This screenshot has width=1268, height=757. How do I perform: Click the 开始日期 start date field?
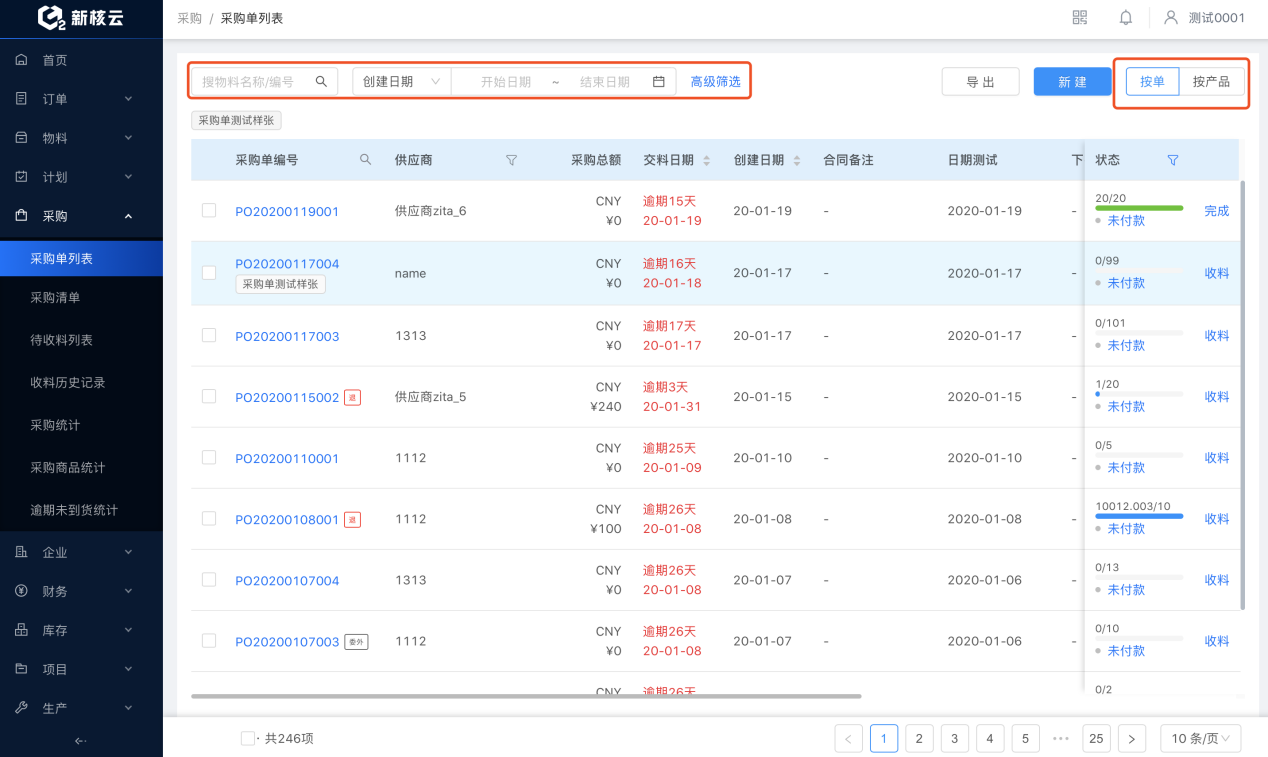(506, 82)
